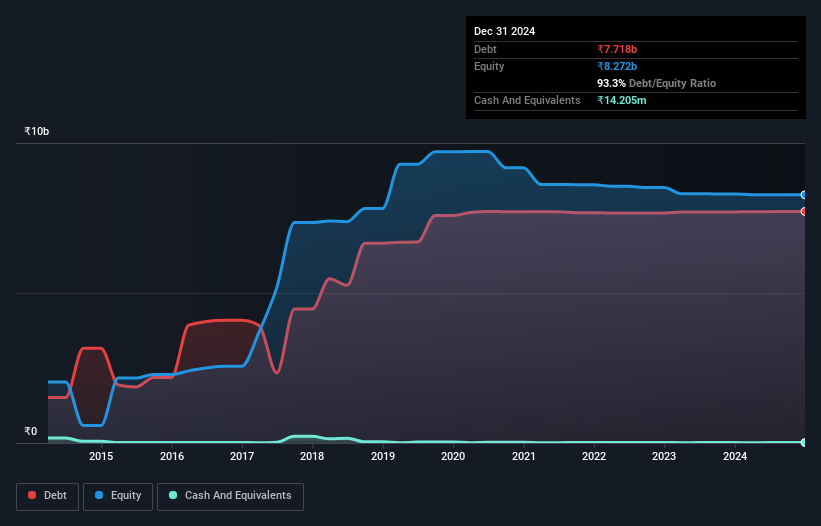Click the ₹10b y-axis label
Screen dimensions: 821x526
pos(37,131)
